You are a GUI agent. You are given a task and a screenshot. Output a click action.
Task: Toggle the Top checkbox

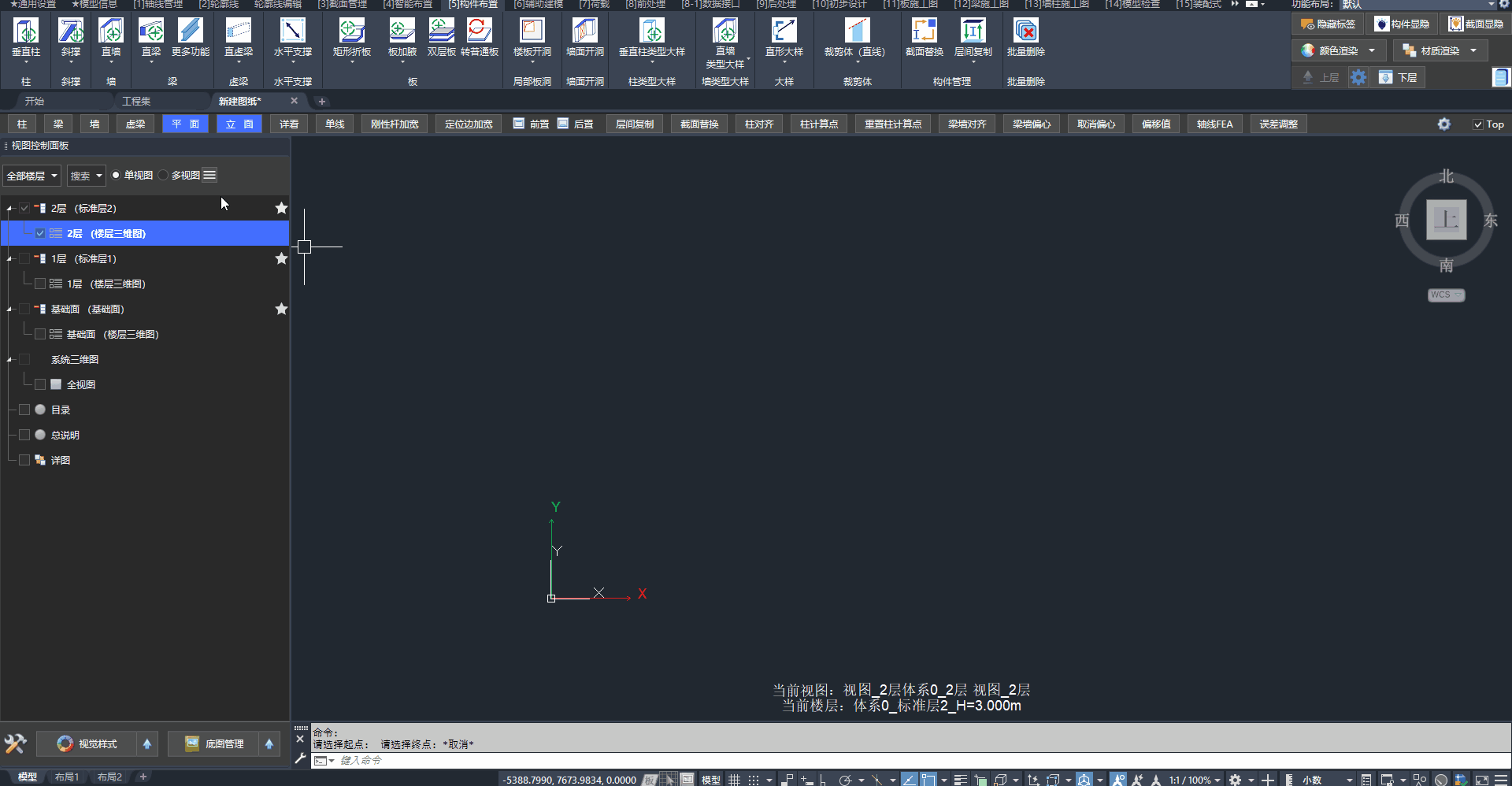1478,124
